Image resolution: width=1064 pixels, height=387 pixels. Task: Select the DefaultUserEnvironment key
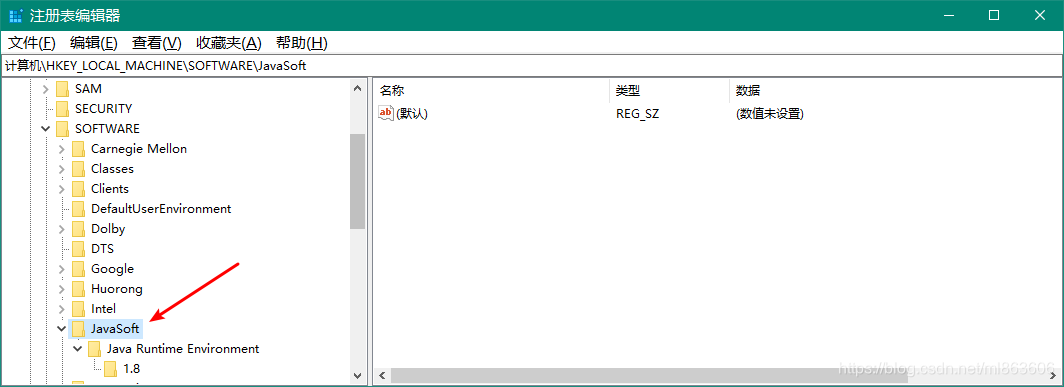162,209
